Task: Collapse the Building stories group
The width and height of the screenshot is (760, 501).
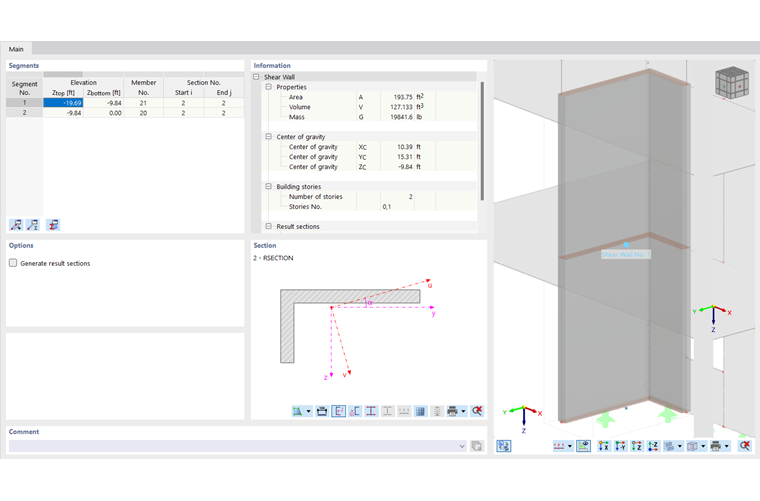Action: [x=269, y=187]
